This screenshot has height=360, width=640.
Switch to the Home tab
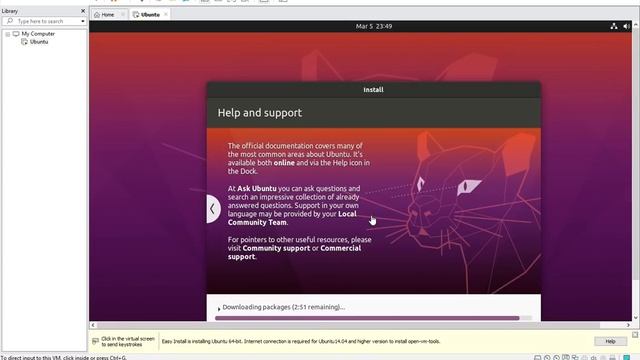107,15
